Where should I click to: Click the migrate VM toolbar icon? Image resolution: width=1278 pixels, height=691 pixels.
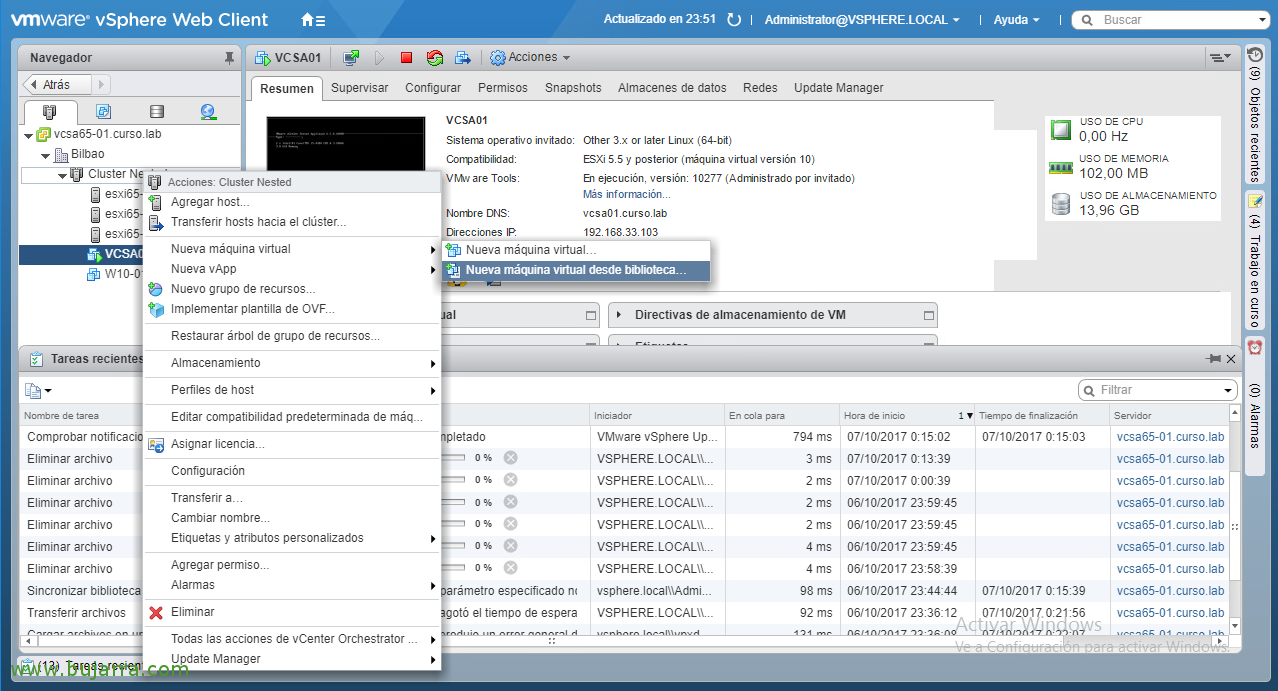(463, 58)
